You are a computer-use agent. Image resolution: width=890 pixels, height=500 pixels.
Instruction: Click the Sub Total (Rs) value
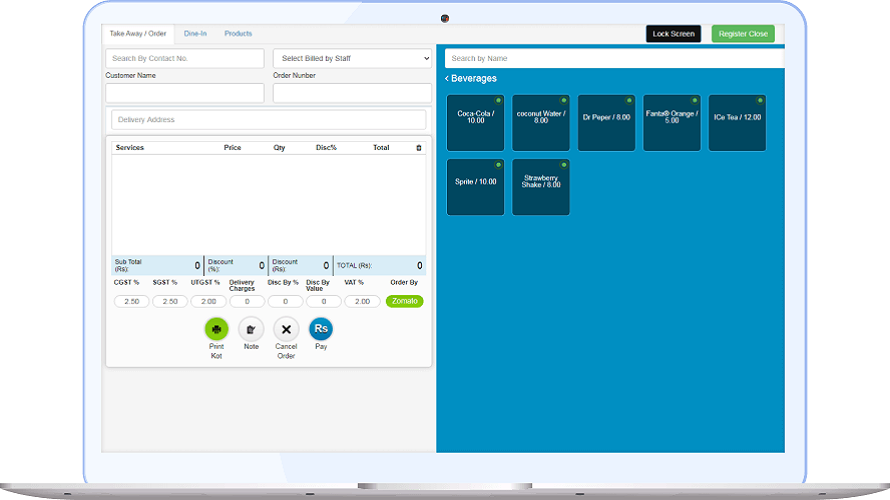point(198,266)
